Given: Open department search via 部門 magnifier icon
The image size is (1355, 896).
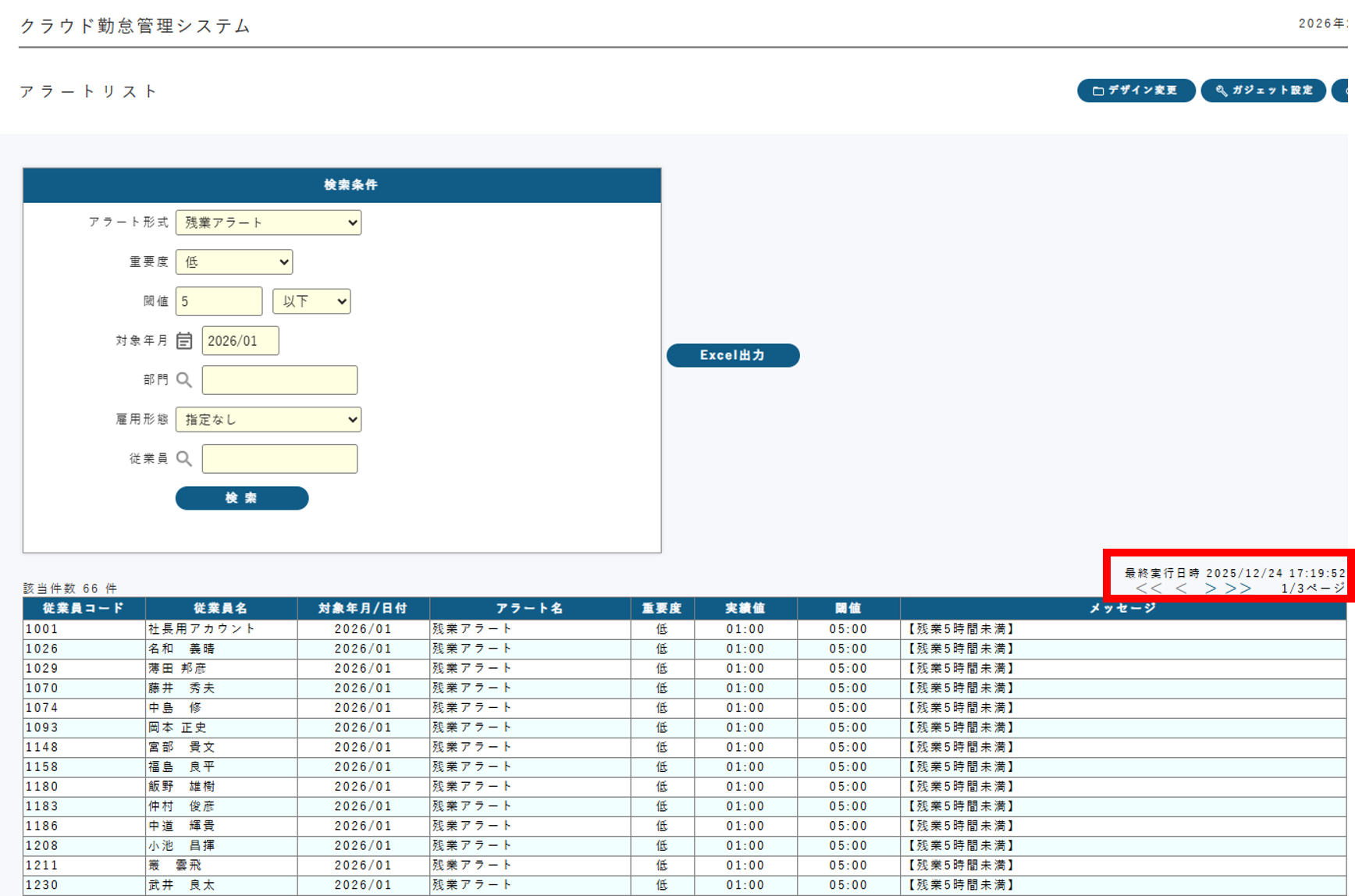Looking at the screenshot, I should click(x=184, y=380).
